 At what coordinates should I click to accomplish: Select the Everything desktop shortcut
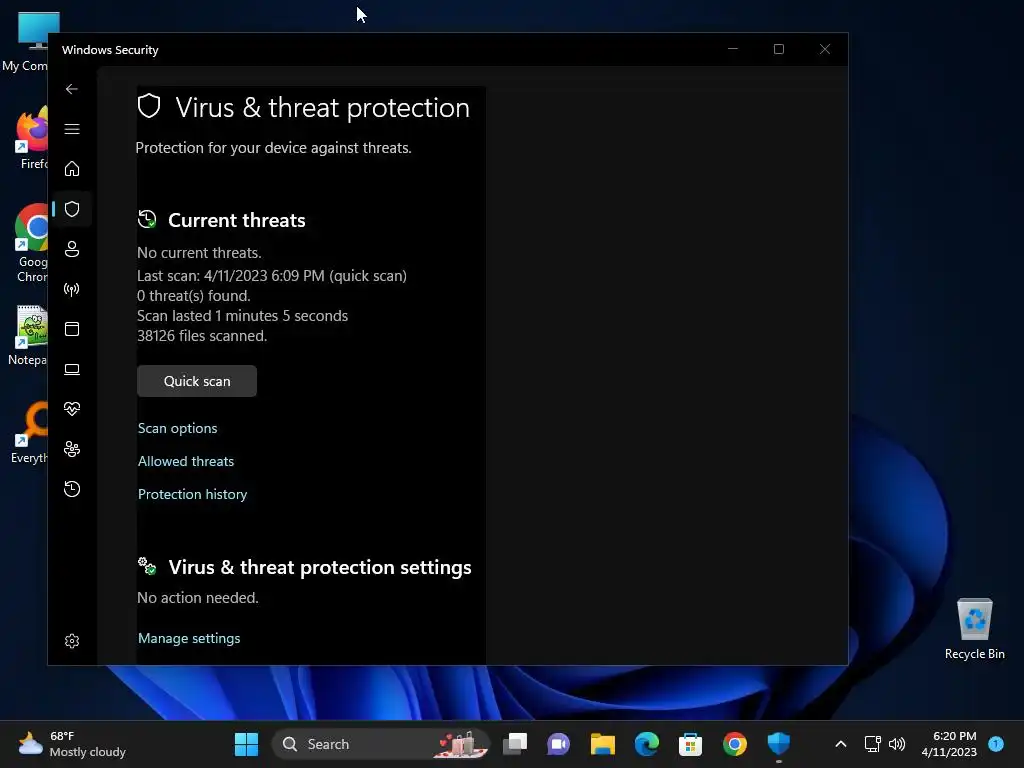click(29, 432)
